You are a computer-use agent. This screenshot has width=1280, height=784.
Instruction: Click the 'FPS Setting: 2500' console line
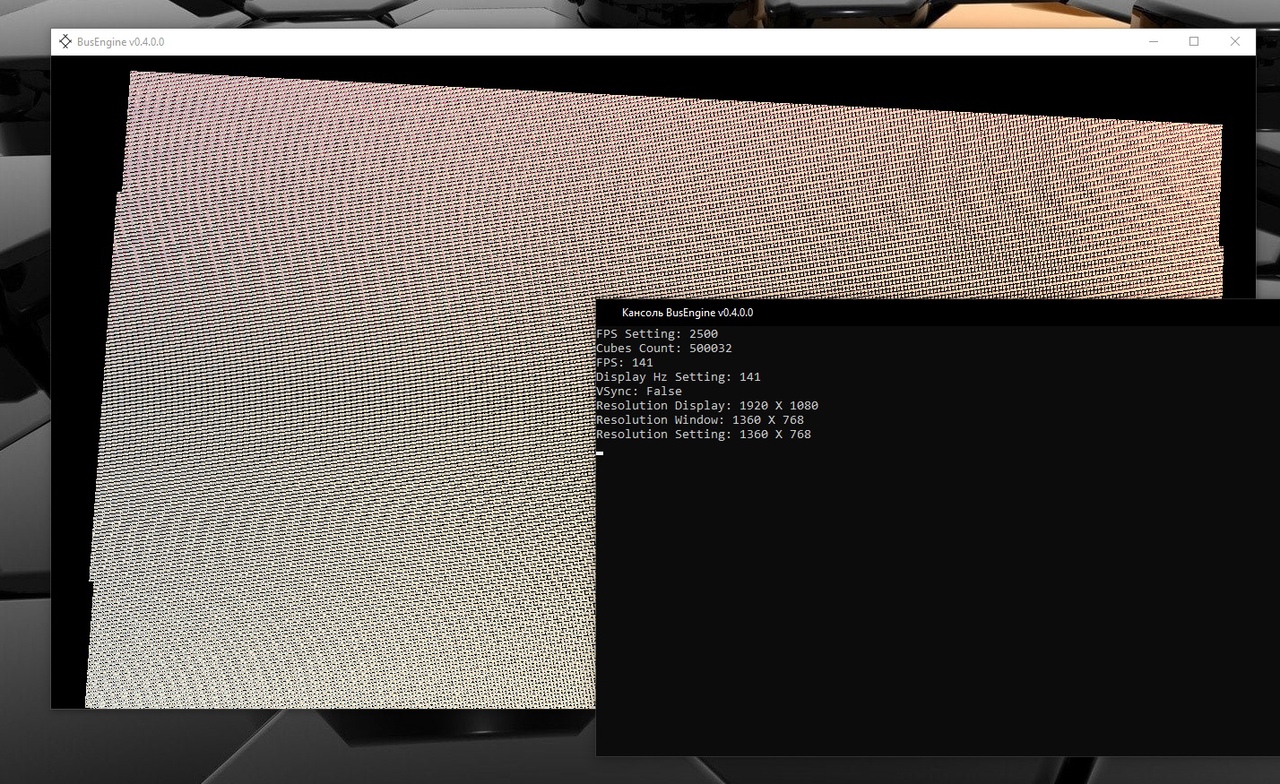[657, 334]
